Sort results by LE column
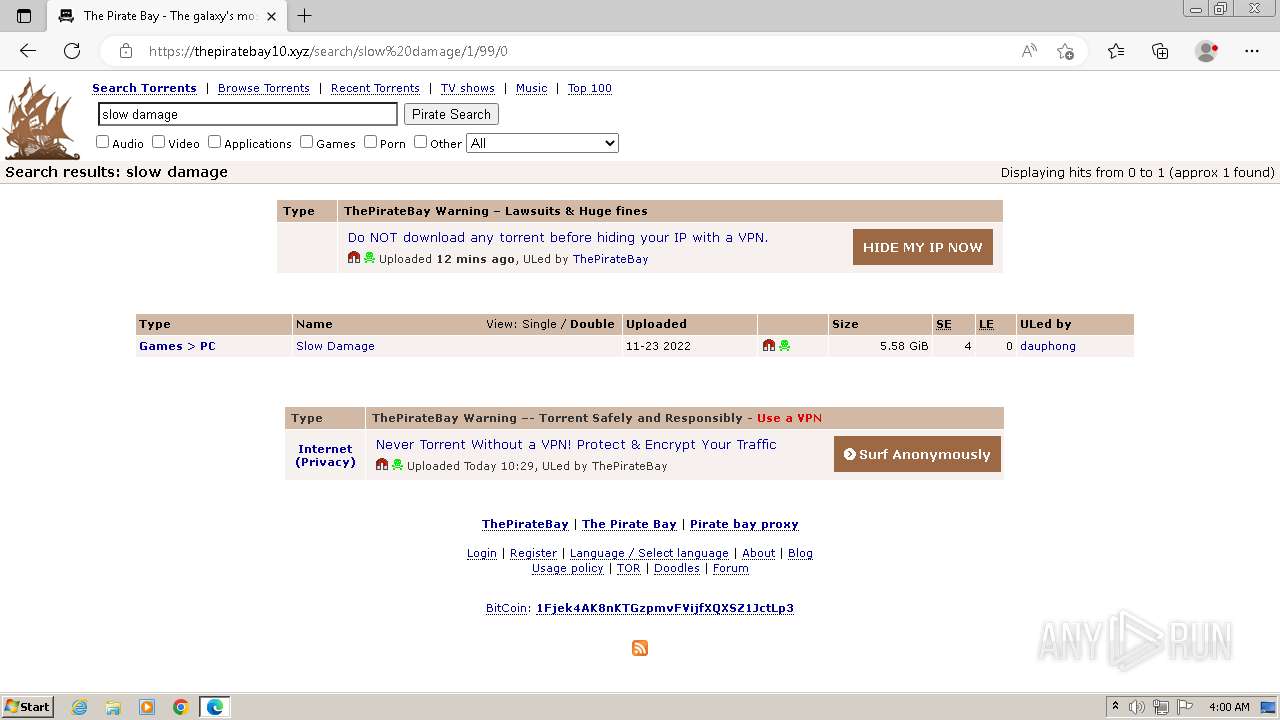Screen dimensions: 1280x720 click(x=986, y=324)
